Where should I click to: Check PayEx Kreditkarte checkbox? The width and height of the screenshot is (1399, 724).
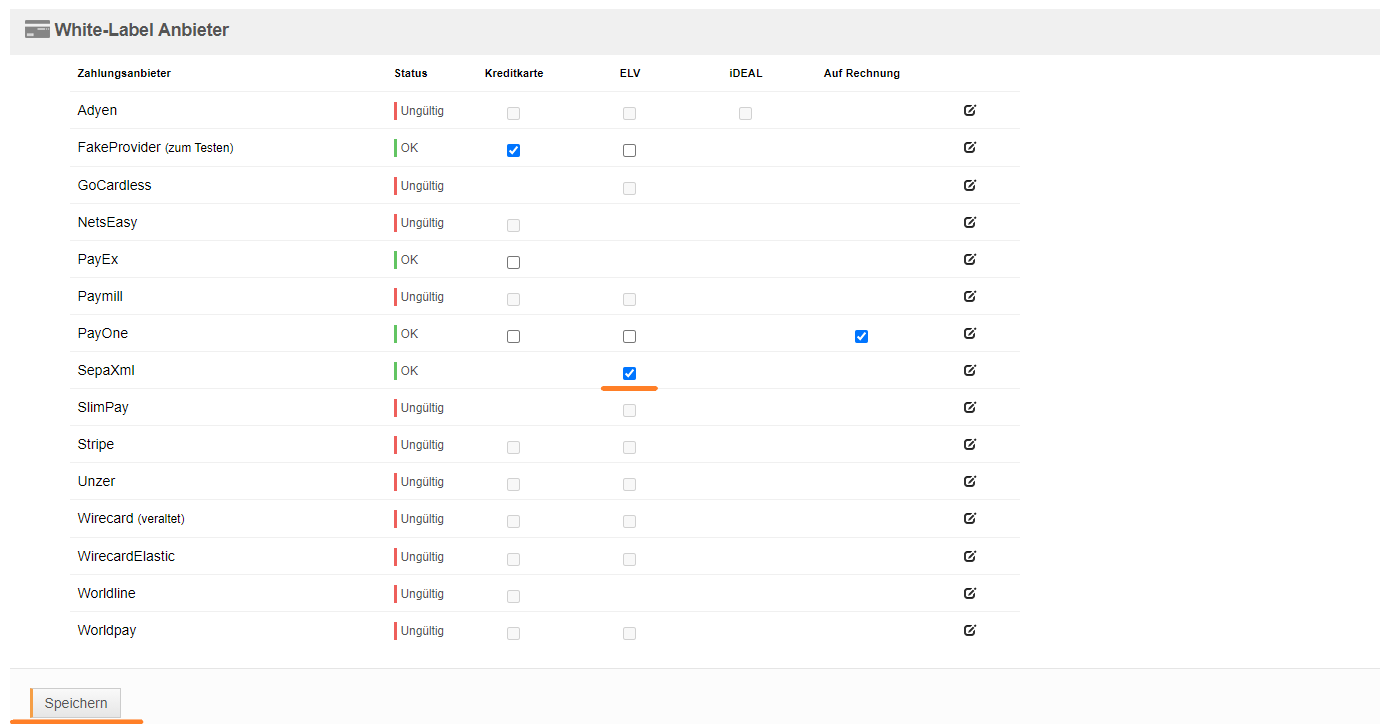(513, 262)
